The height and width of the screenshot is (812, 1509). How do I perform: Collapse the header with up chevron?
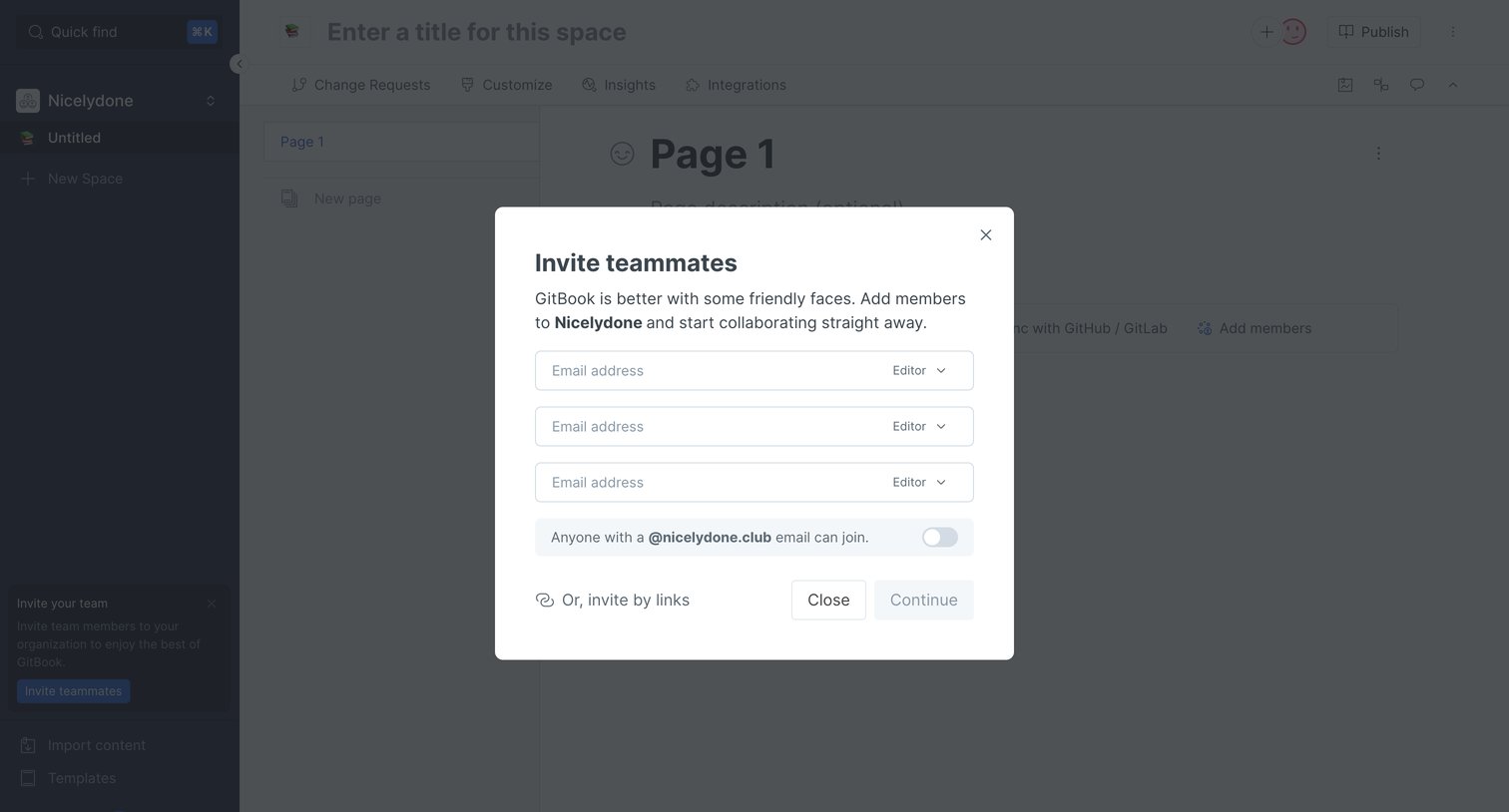click(1453, 85)
